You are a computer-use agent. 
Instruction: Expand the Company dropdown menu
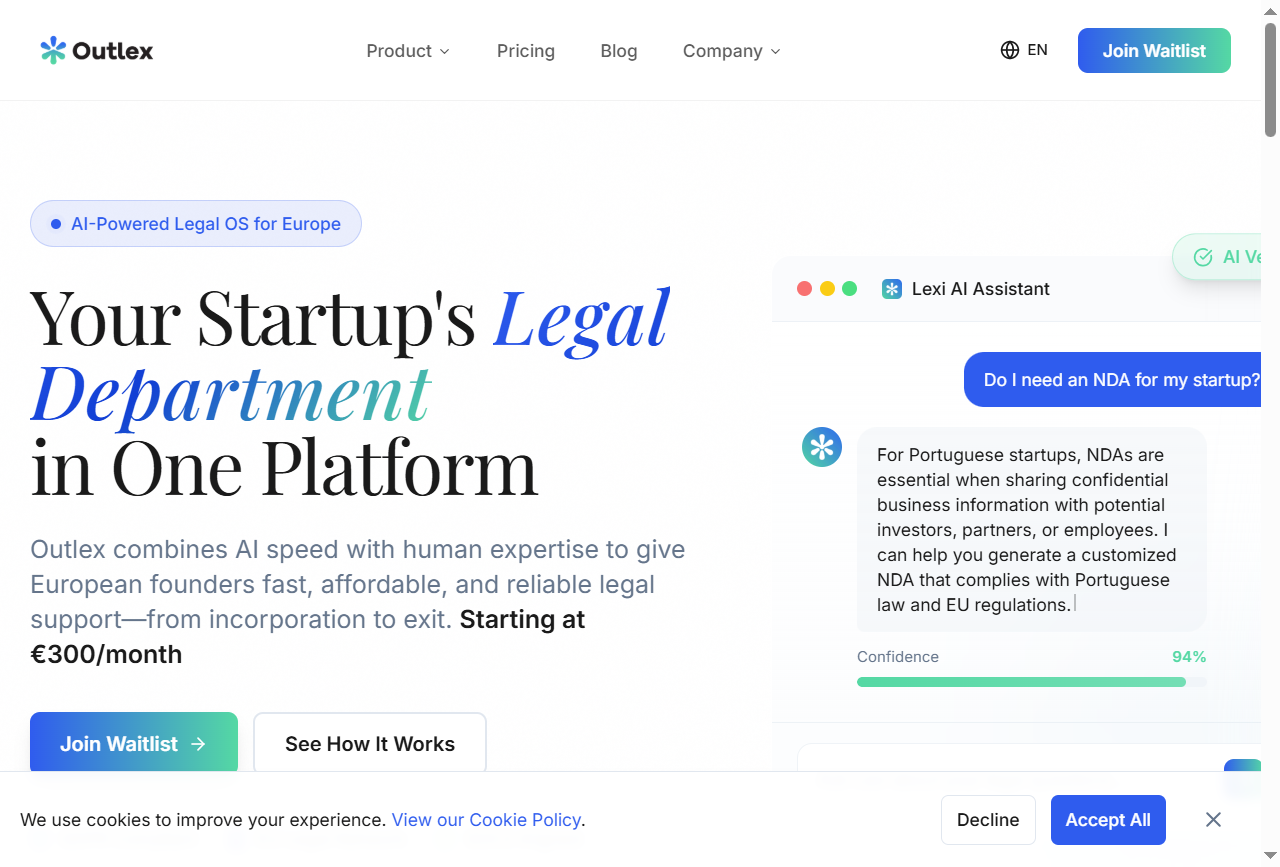731,51
